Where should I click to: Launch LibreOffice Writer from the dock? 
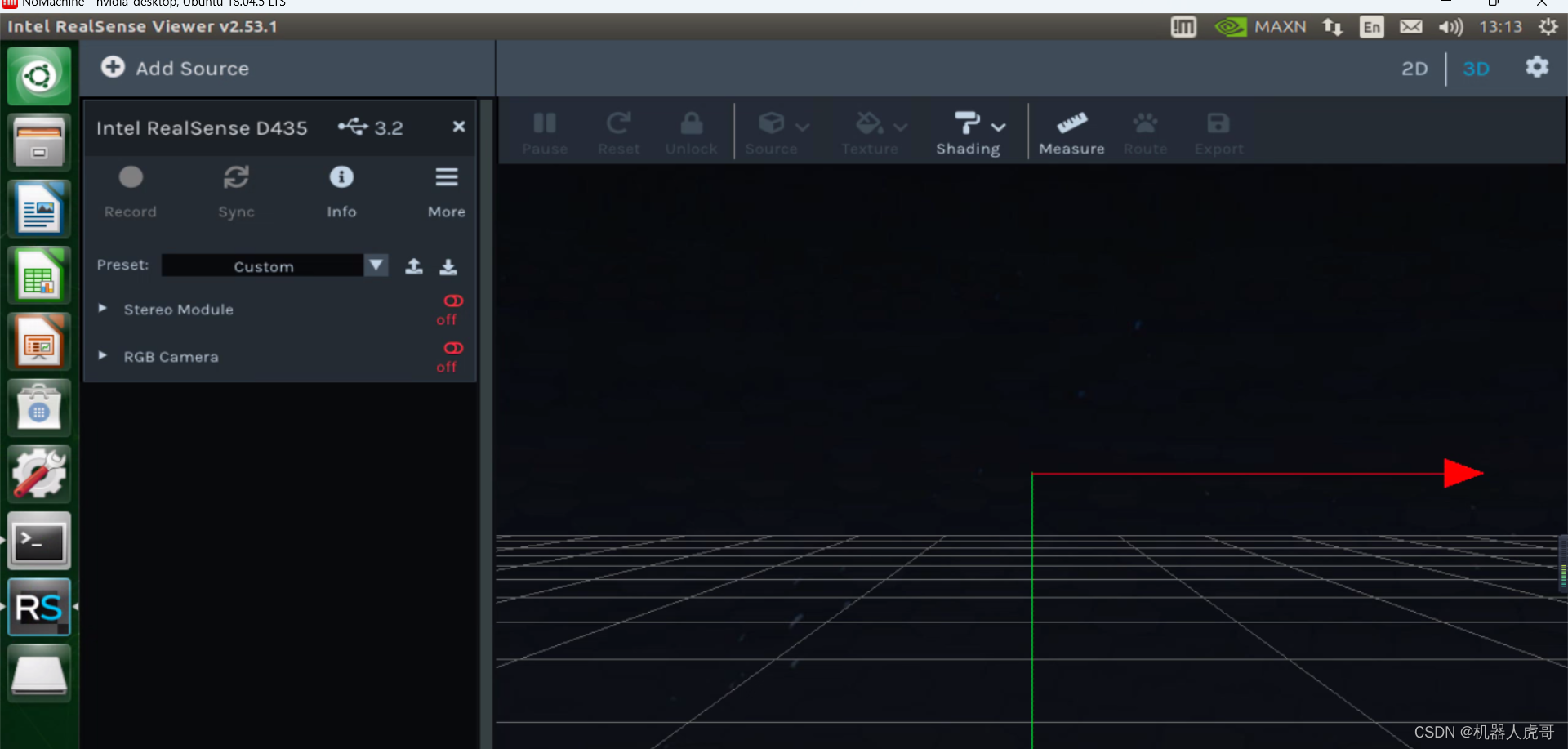[x=39, y=208]
